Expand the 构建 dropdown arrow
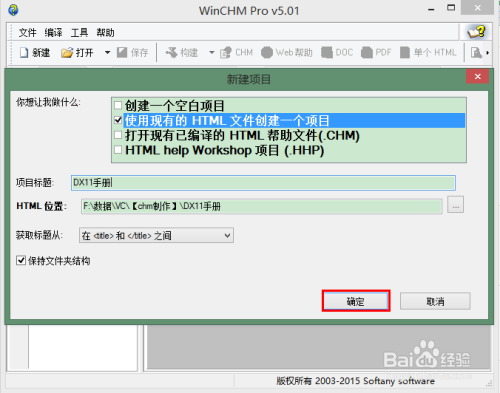Viewport: 500px width, 393px height. point(212,52)
